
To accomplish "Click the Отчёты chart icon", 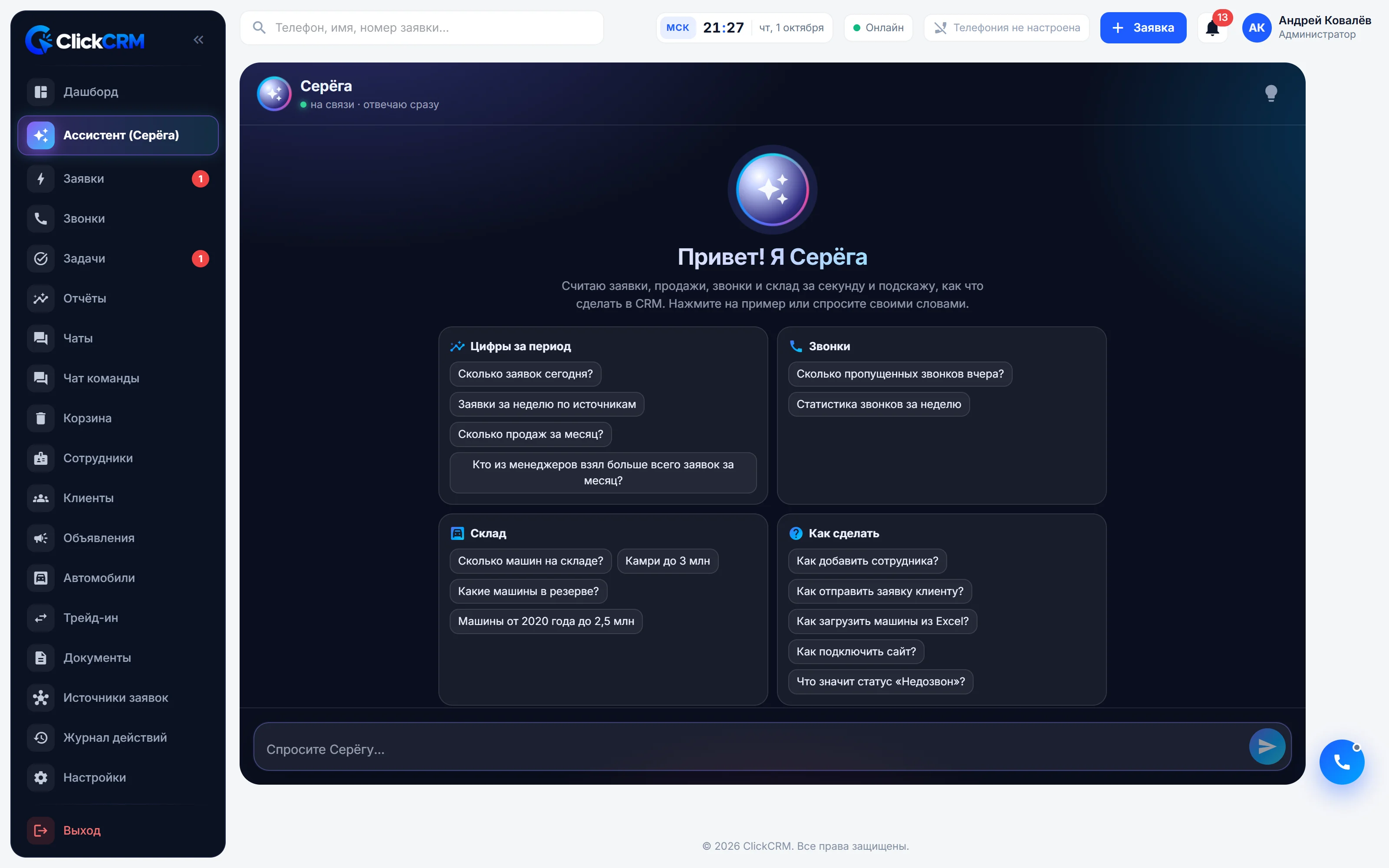I will pos(41,299).
